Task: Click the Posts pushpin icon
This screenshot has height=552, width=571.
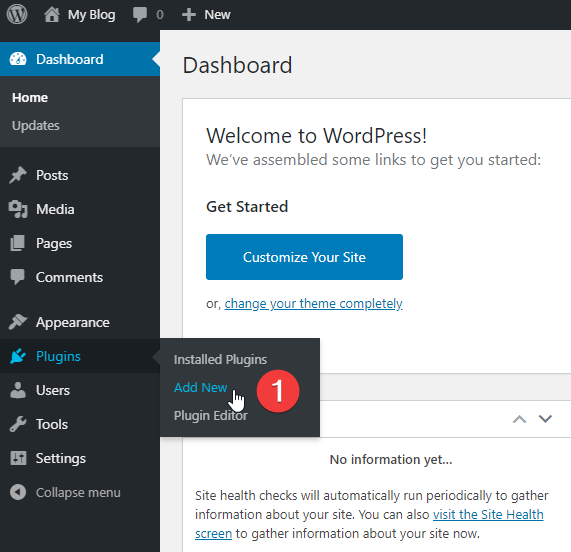Action: click(18, 175)
